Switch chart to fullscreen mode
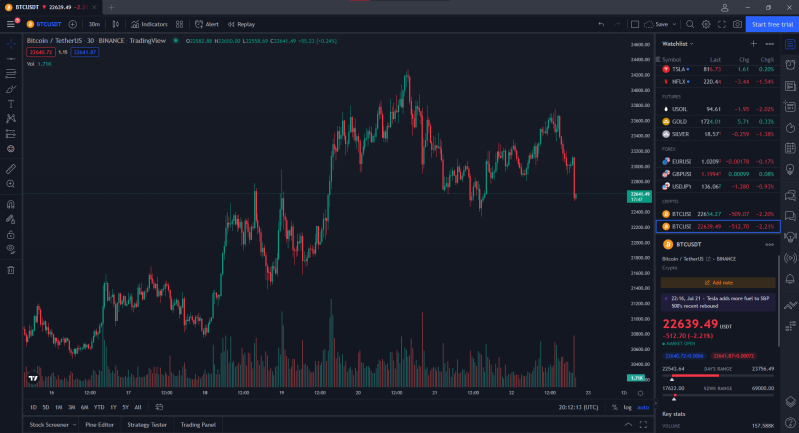The height and width of the screenshot is (433, 799). coord(722,24)
